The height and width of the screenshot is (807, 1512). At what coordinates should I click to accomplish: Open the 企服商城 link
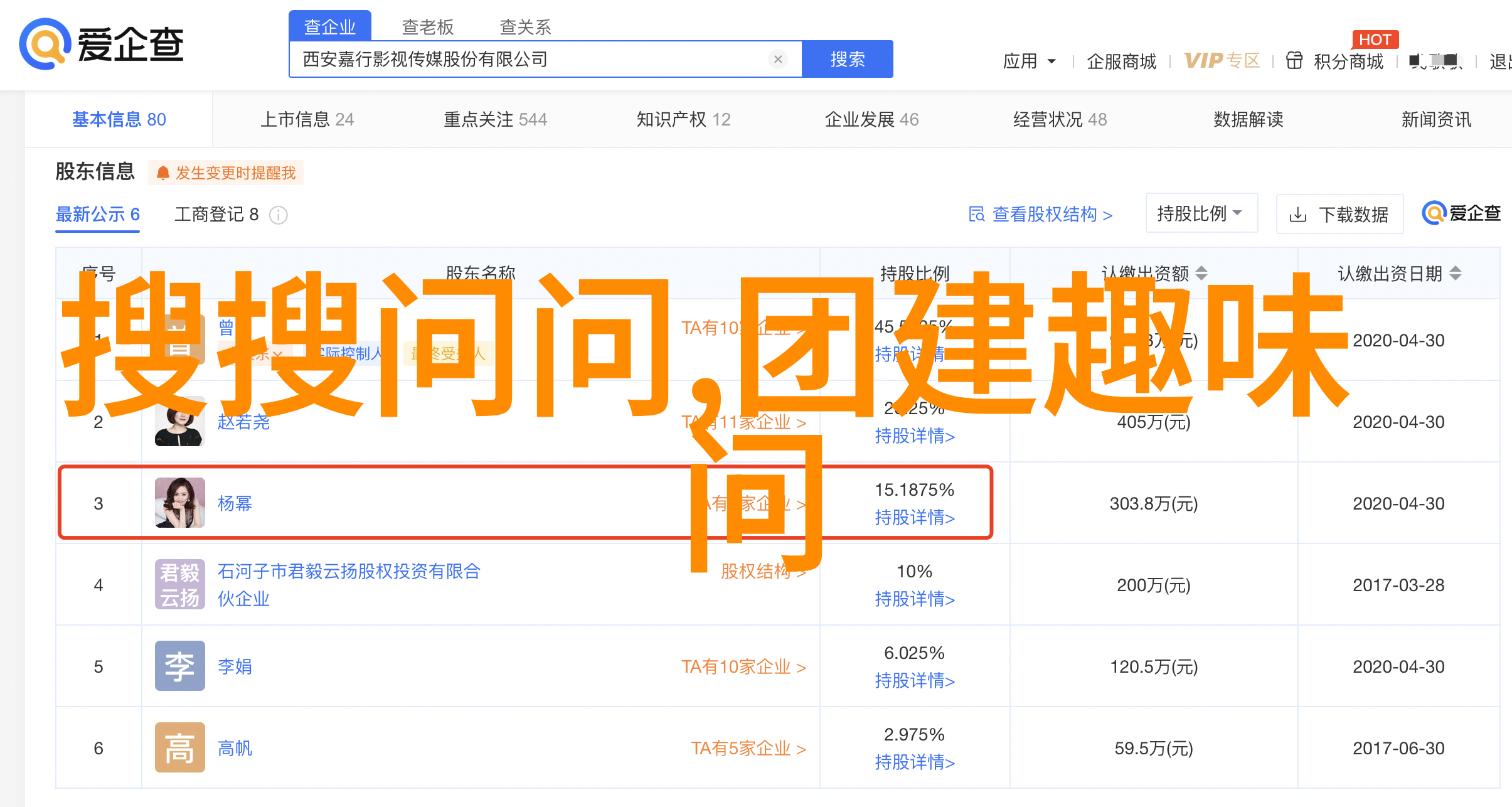(1122, 61)
